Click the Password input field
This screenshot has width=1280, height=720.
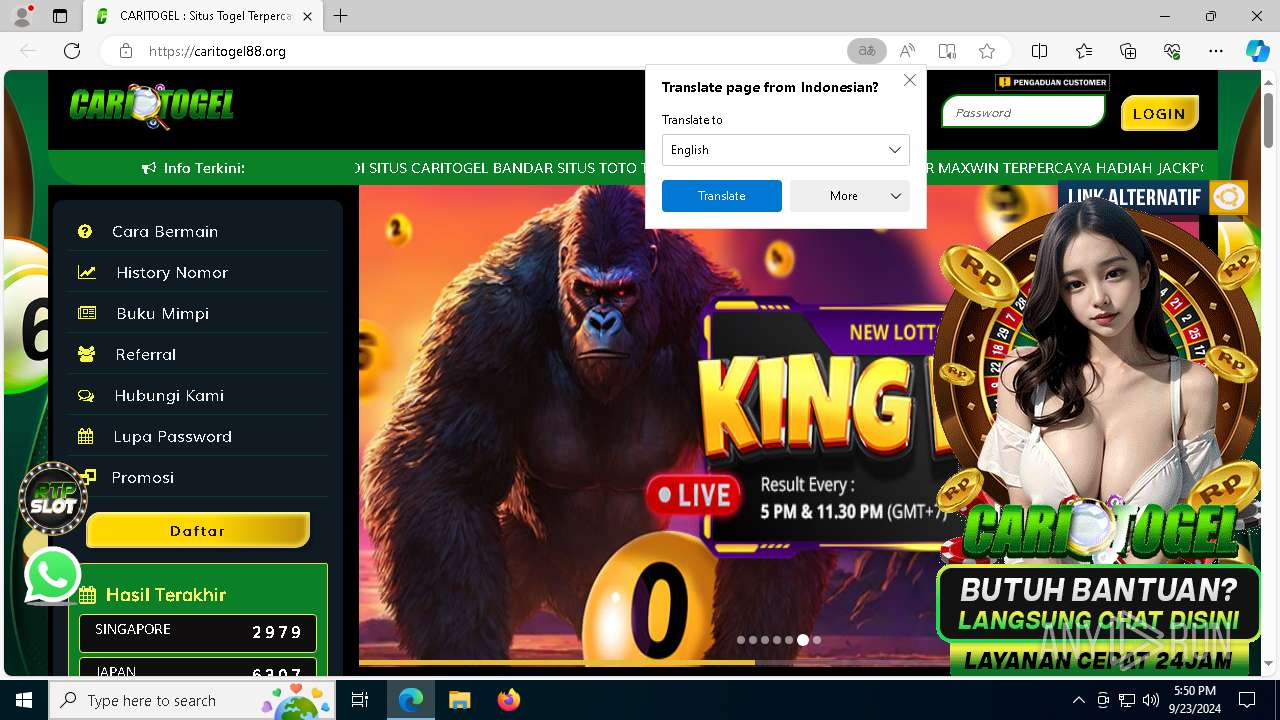pyautogui.click(x=1023, y=112)
